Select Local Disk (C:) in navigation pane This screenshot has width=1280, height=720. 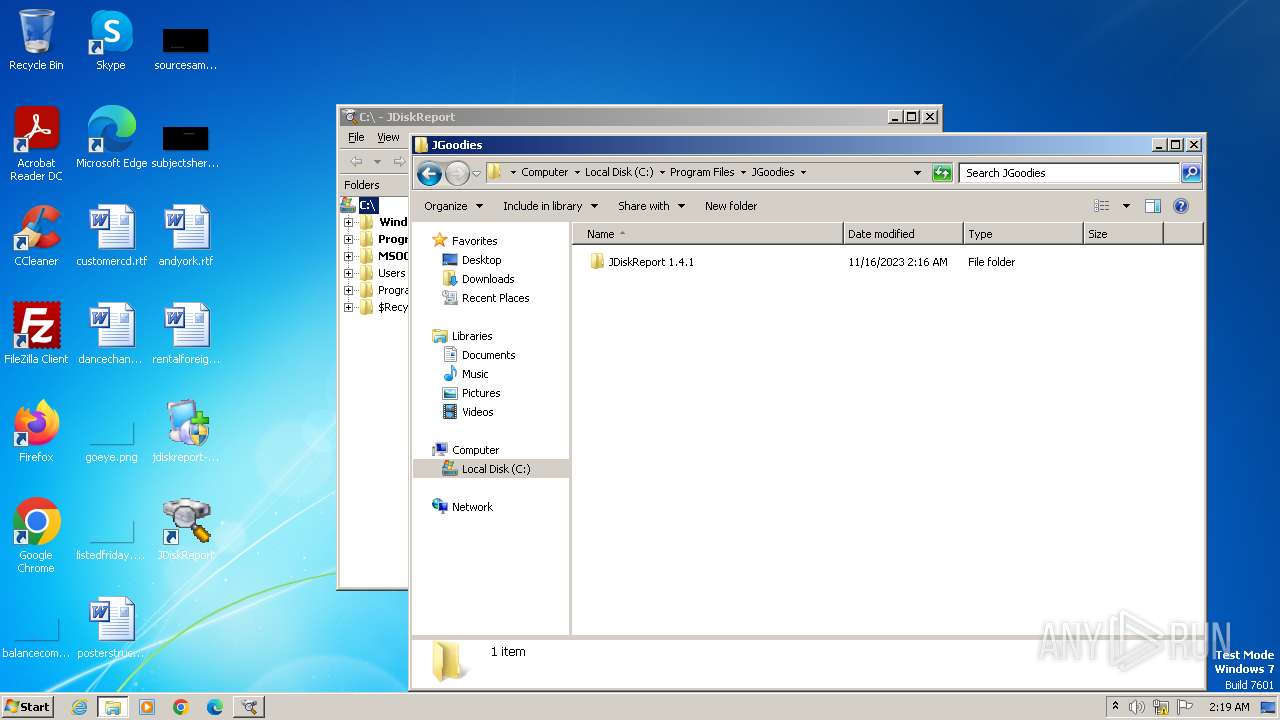(491, 469)
